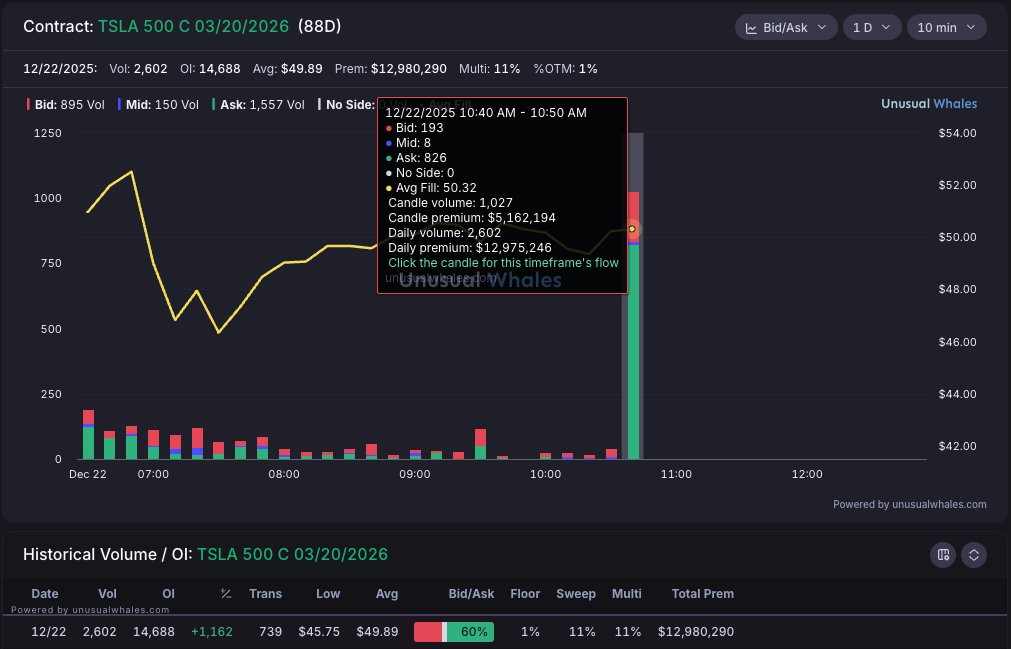Sort table by Vol column header
The width and height of the screenshot is (1011, 649).
coord(107,594)
